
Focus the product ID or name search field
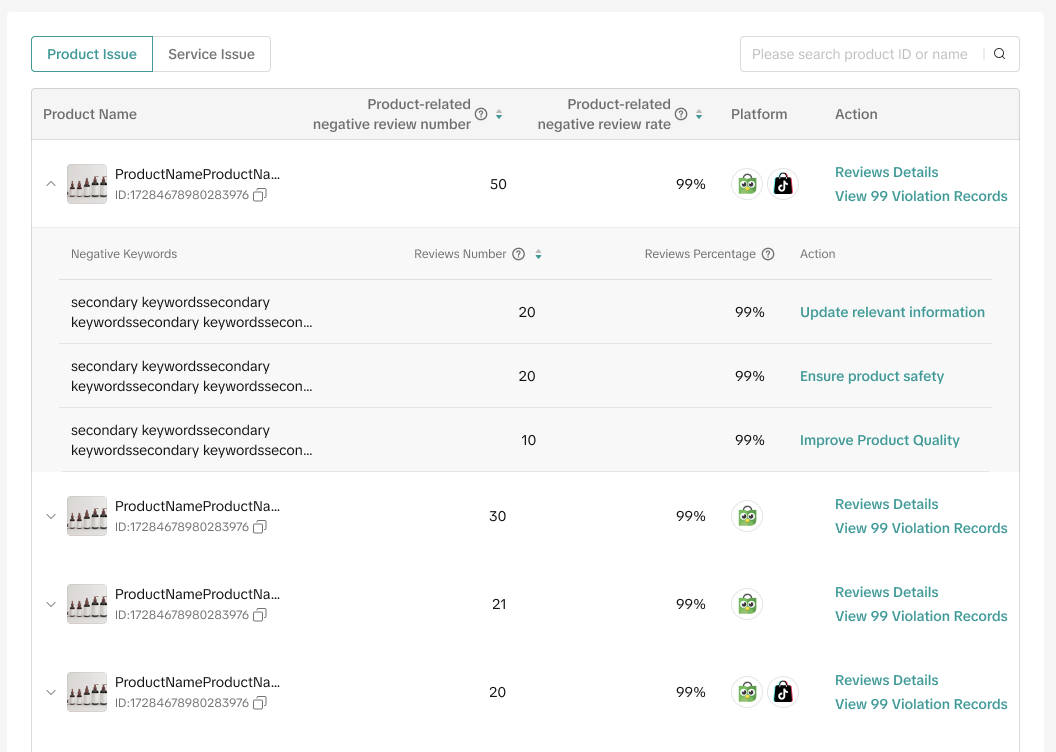point(860,54)
